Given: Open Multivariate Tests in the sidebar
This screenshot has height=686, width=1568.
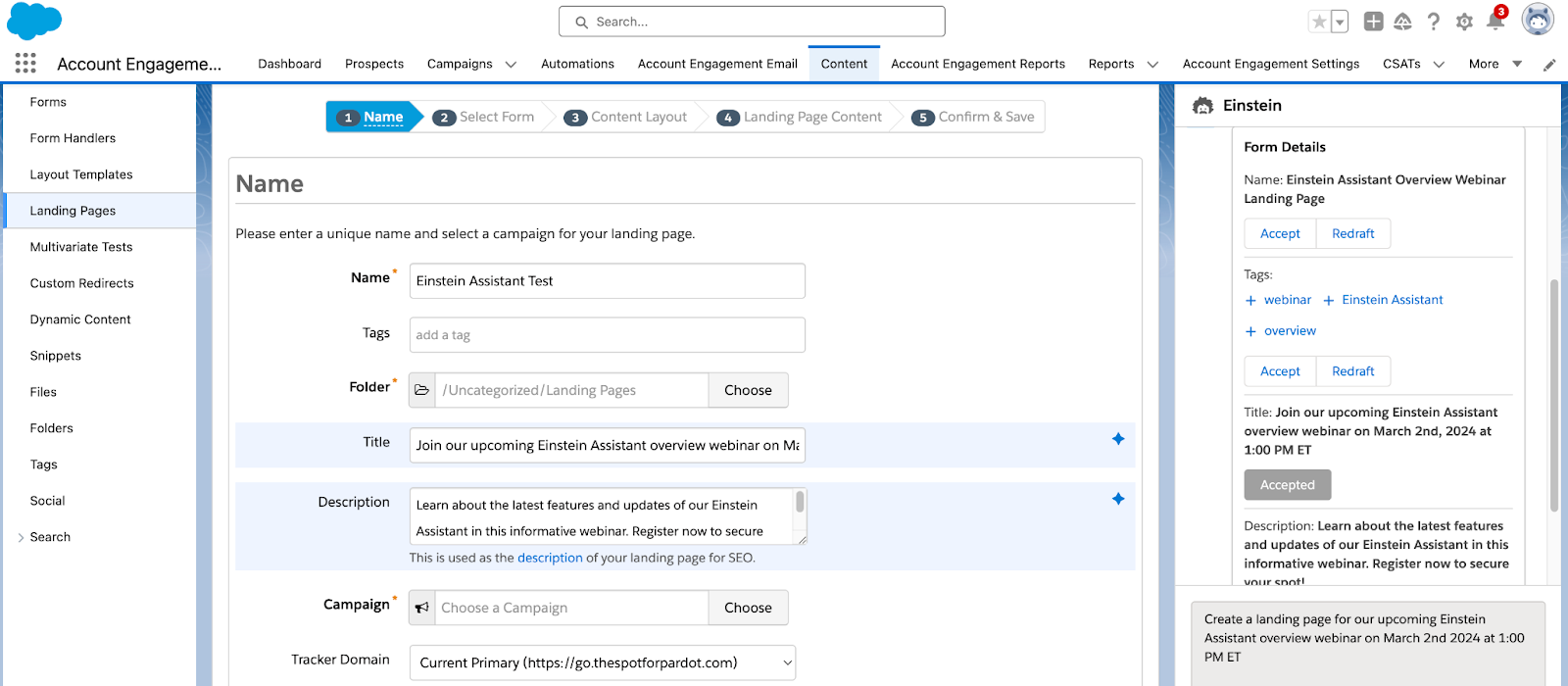Looking at the screenshot, I should point(81,247).
